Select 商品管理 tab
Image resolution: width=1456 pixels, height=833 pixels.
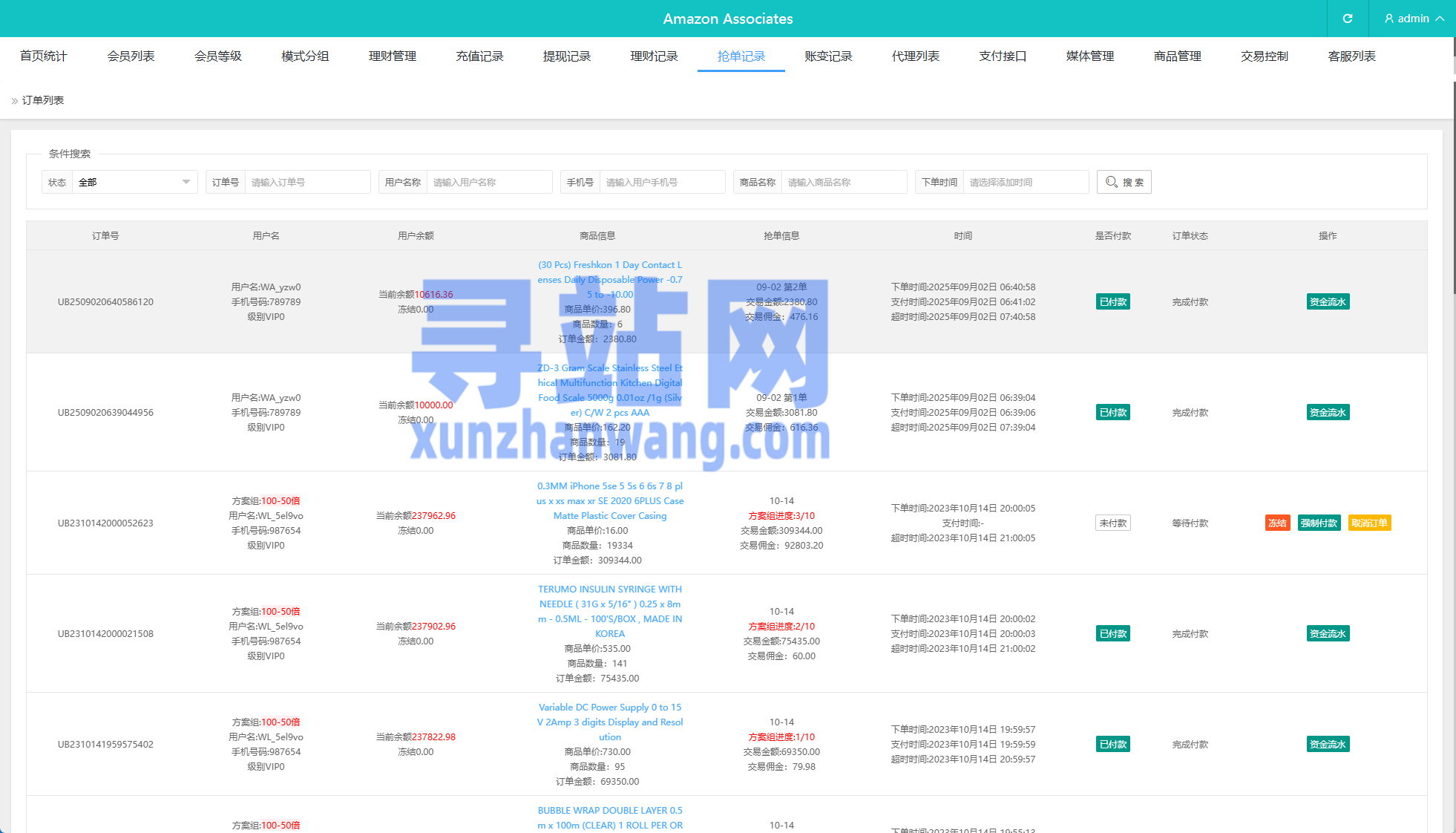pos(1177,56)
